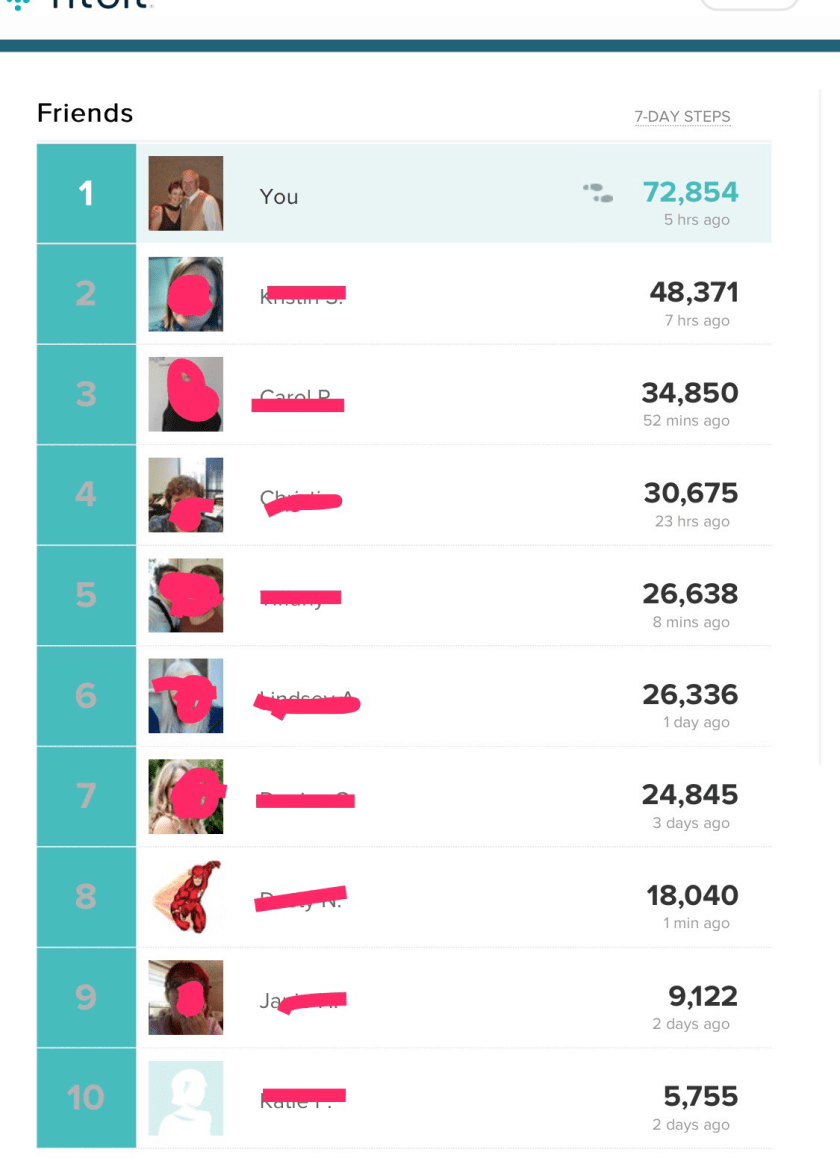Open your own profile photo thumbnail
840x1173 pixels.
point(186,193)
